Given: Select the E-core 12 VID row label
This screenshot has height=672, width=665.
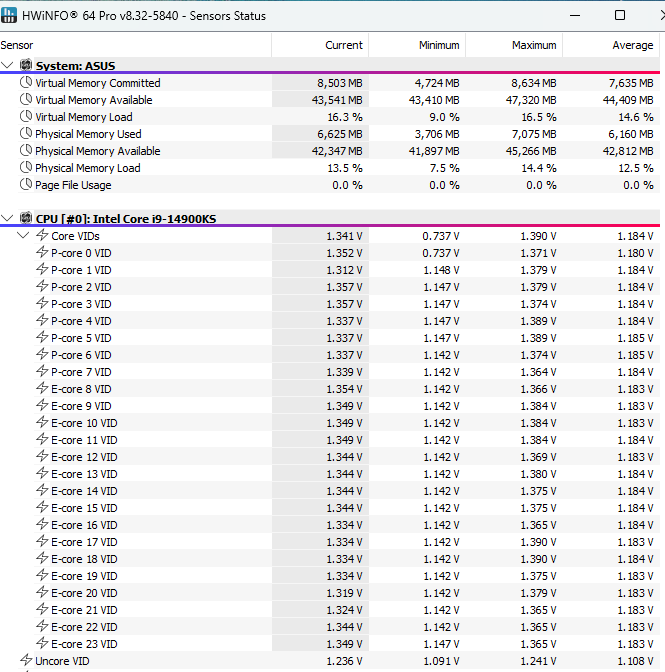Looking at the screenshot, I should [84, 457].
